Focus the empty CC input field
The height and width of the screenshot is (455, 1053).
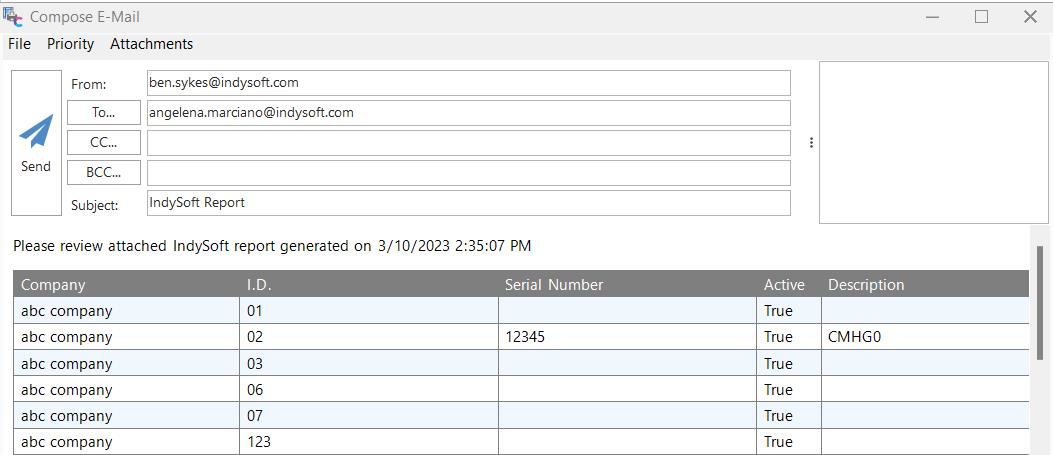pos(468,143)
